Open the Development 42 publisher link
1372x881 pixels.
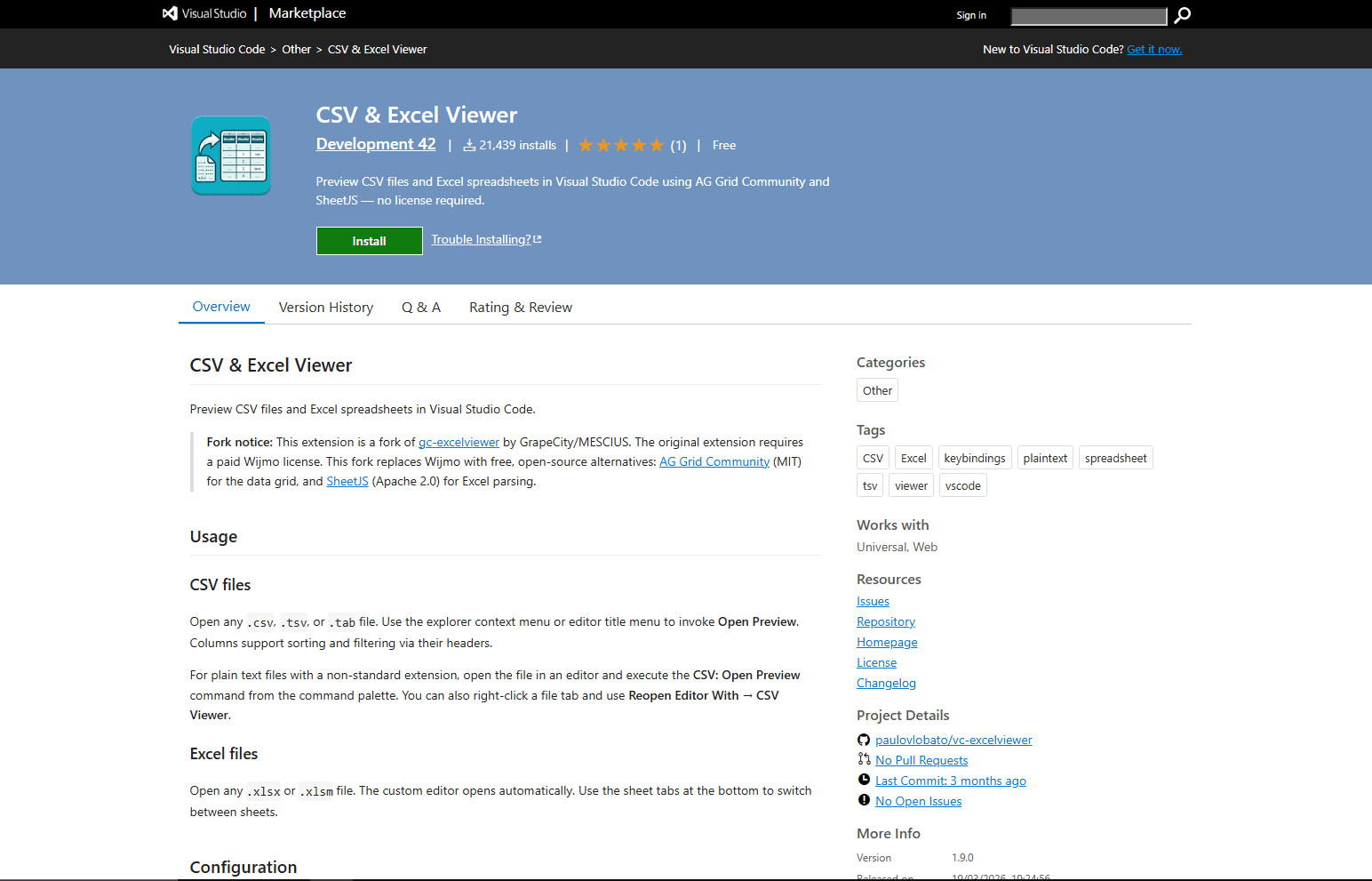[376, 144]
